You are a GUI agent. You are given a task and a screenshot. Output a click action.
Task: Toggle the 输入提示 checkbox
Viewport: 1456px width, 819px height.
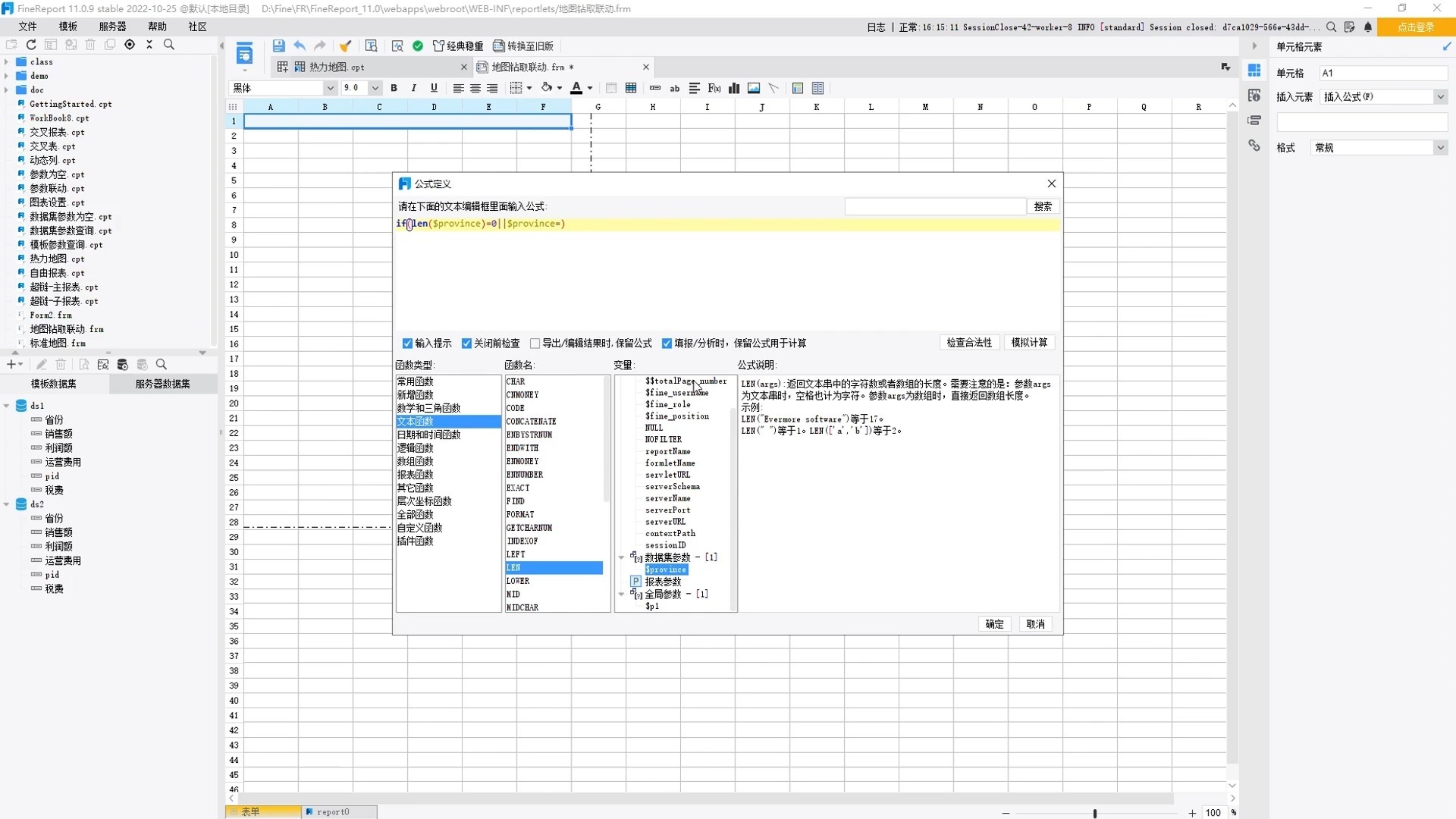pyautogui.click(x=407, y=344)
